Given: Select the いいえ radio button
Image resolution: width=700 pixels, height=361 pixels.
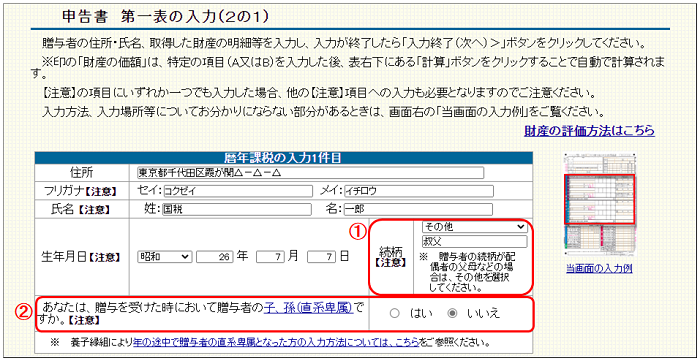Looking at the screenshot, I should pyautogui.click(x=452, y=314).
